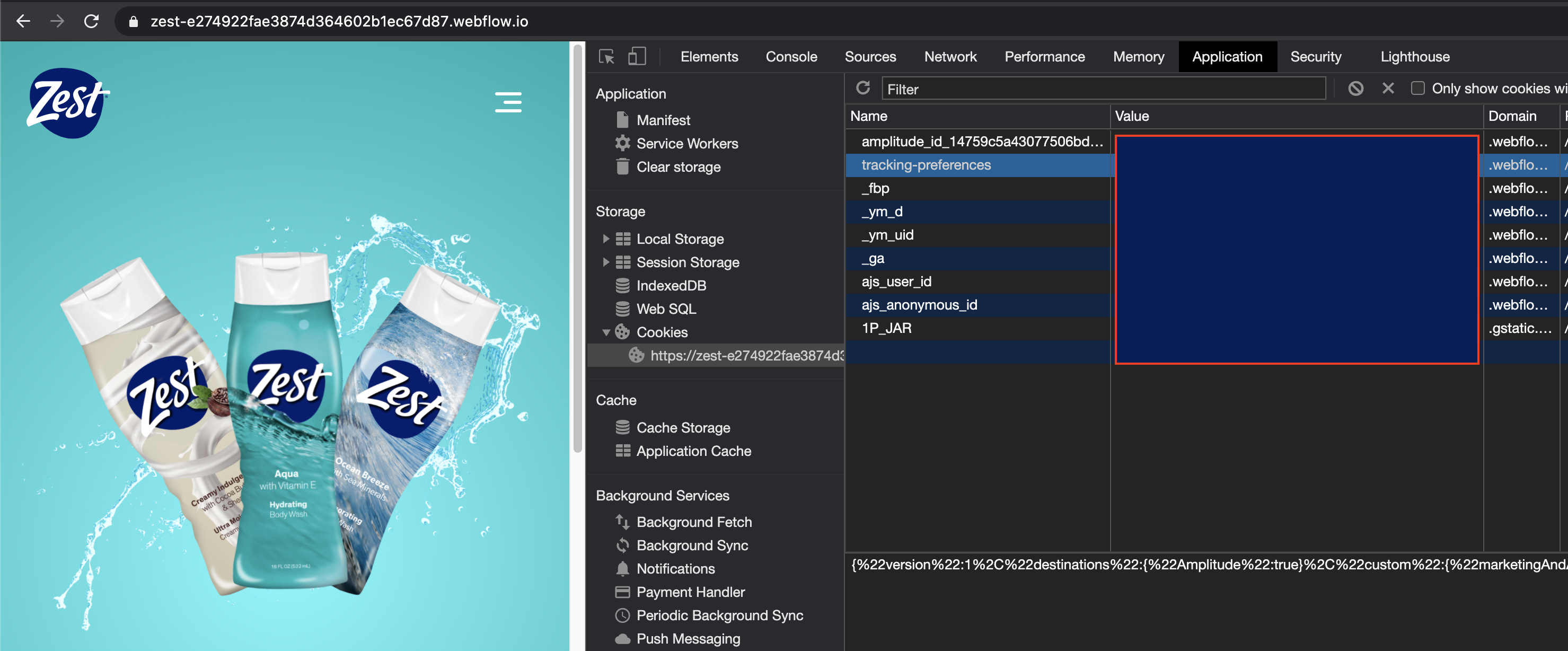Open the Zest hamburger menu icon
Screen dimensions: 1568x651
coord(508,102)
